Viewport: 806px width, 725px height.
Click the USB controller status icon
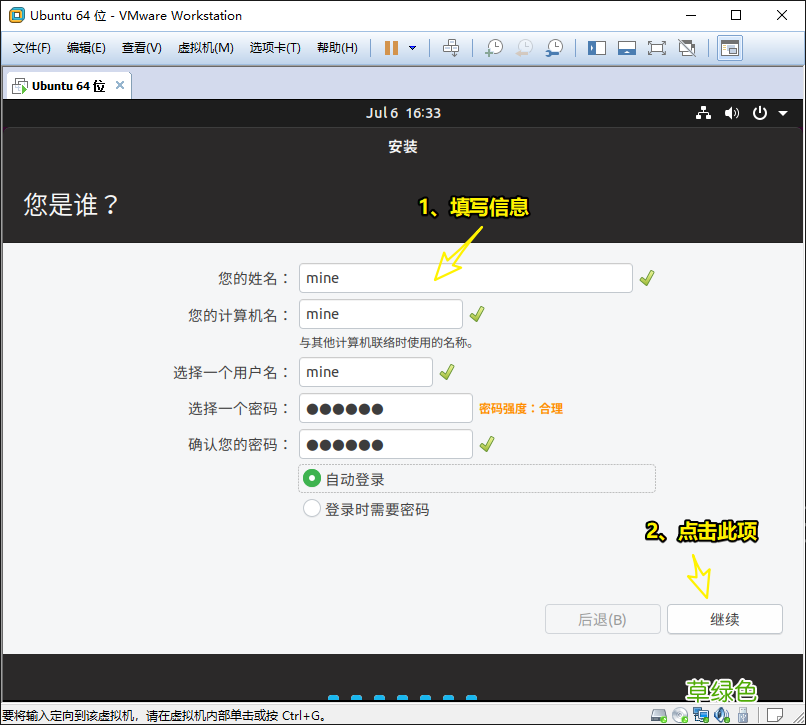tap(743, 715)
